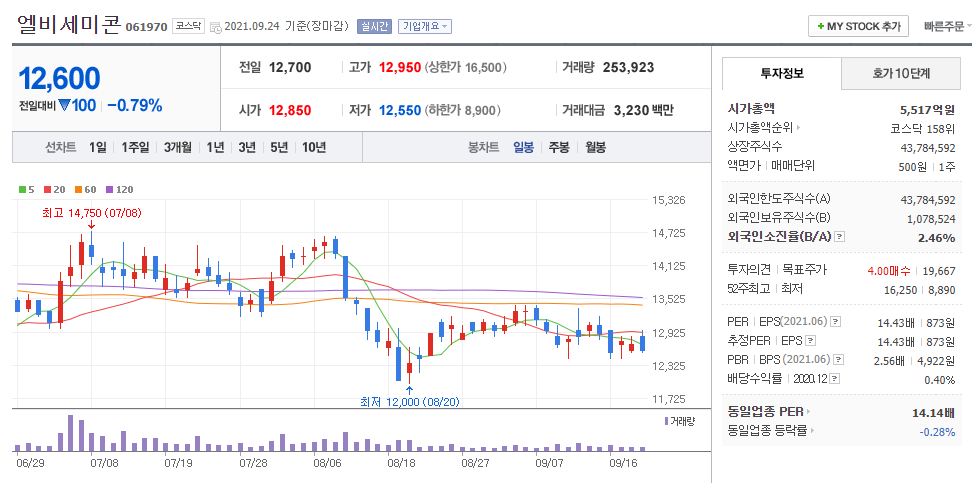Click the 외국인보유주식수 value 1,078,524
The height and width of the screenshot is (483, 975).
[x=931, y=219]
